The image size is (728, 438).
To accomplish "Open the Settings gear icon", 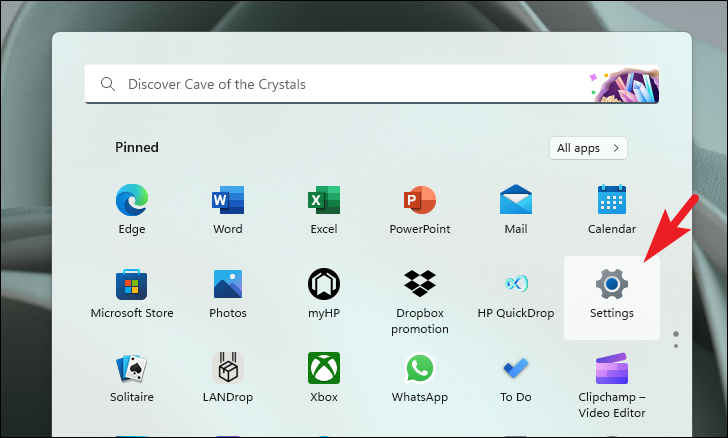I will [x=612, y=284].
